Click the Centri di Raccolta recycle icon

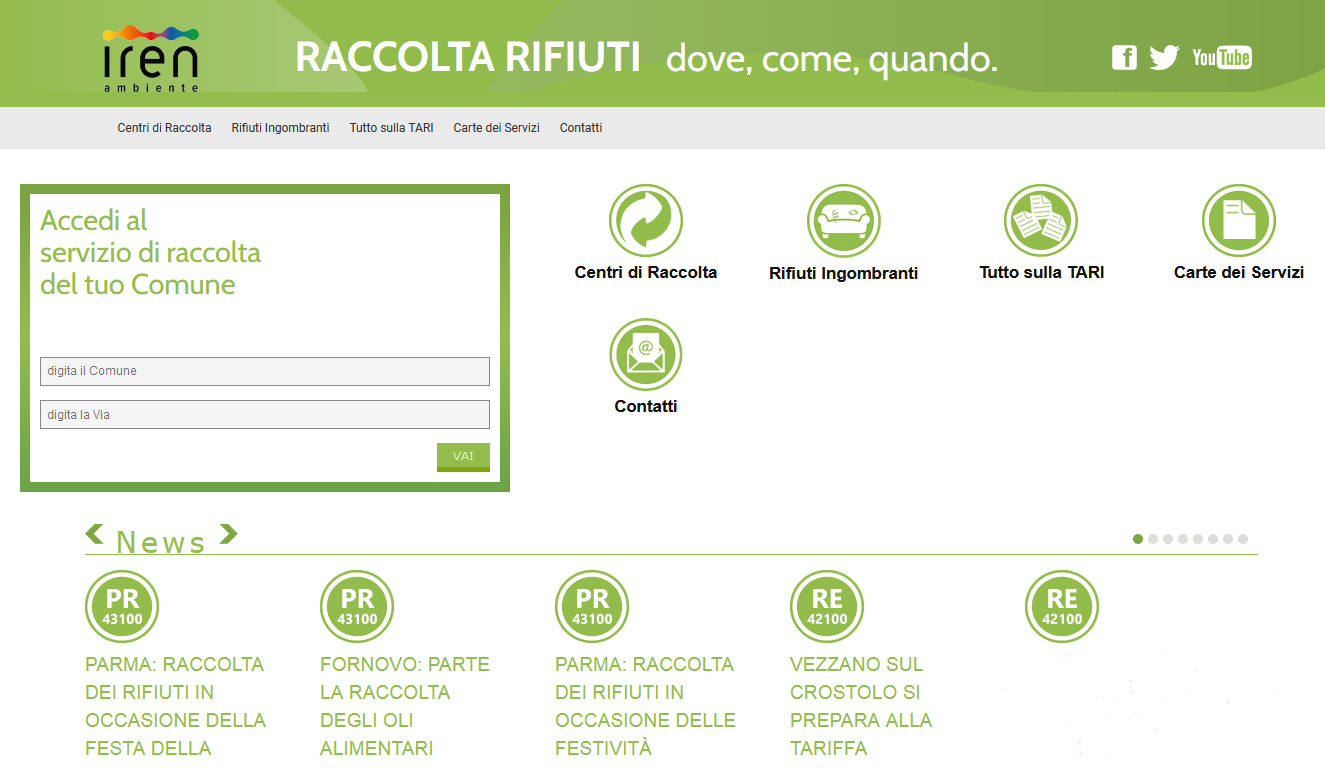[645, 221]
